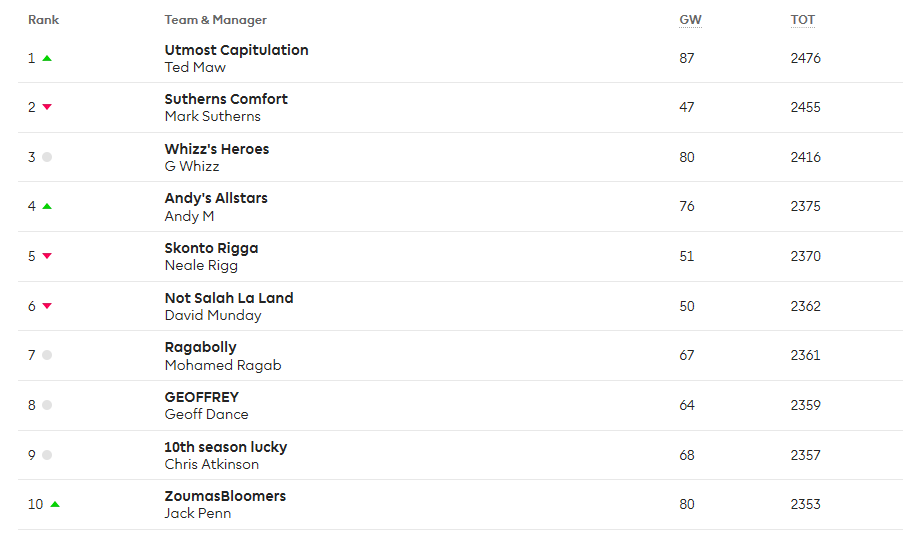
Task: Open 10th season lucky team
Action: coord(226,447)
